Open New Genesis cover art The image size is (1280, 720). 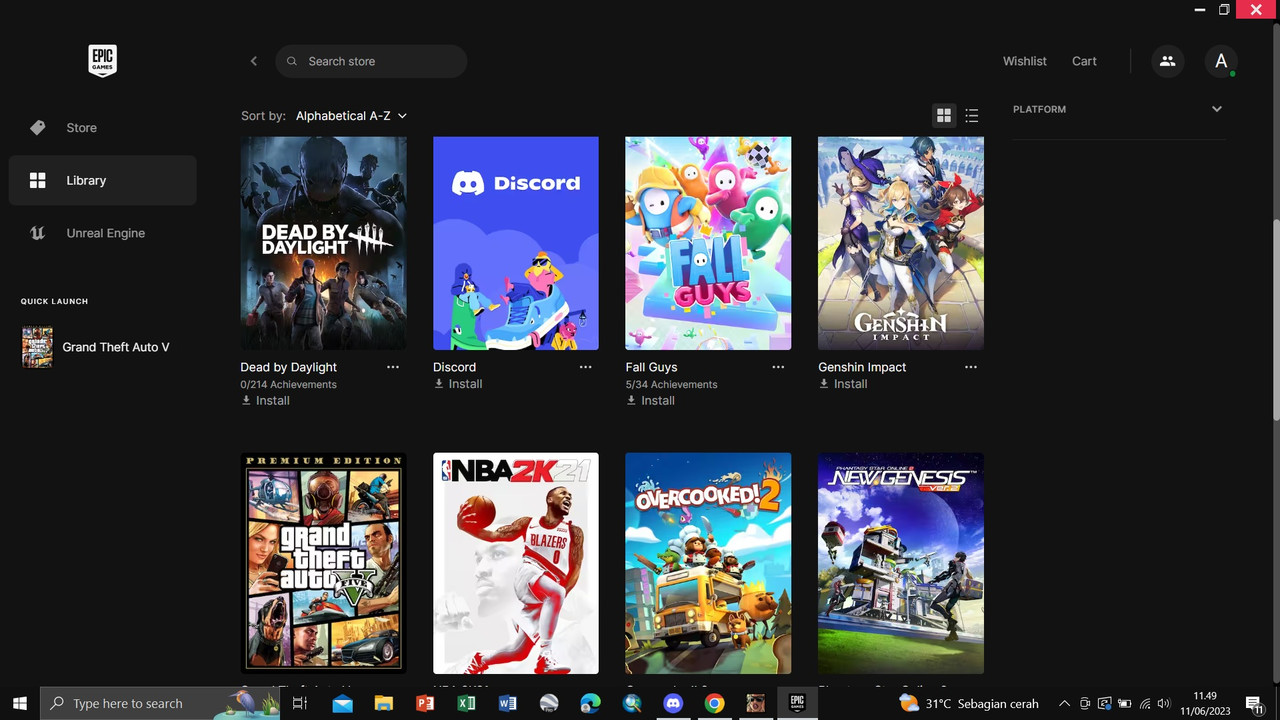tap(901, 563)
